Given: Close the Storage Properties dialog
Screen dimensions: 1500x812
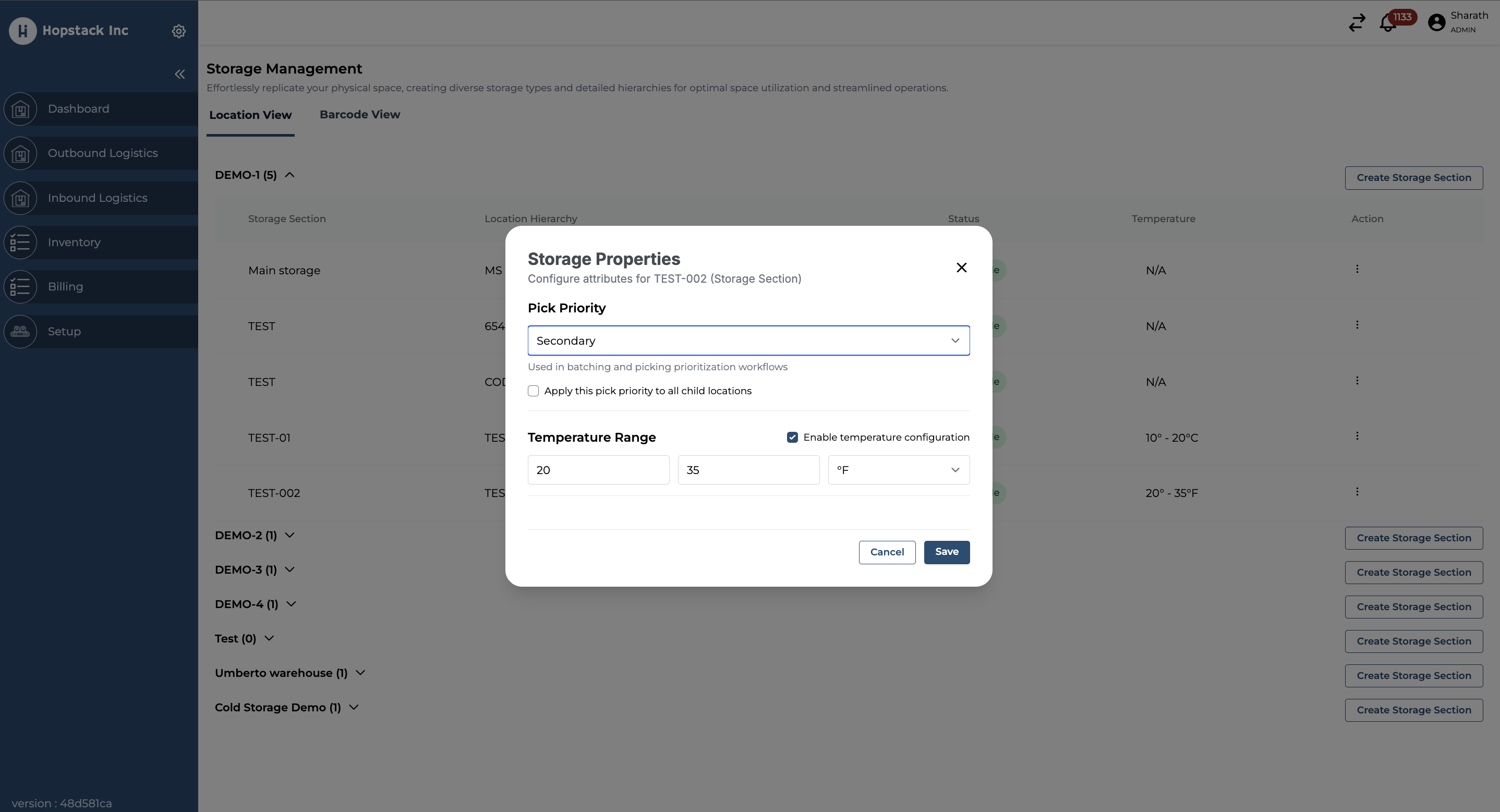Looking at the screenshot, I should [x=961, y=268].
